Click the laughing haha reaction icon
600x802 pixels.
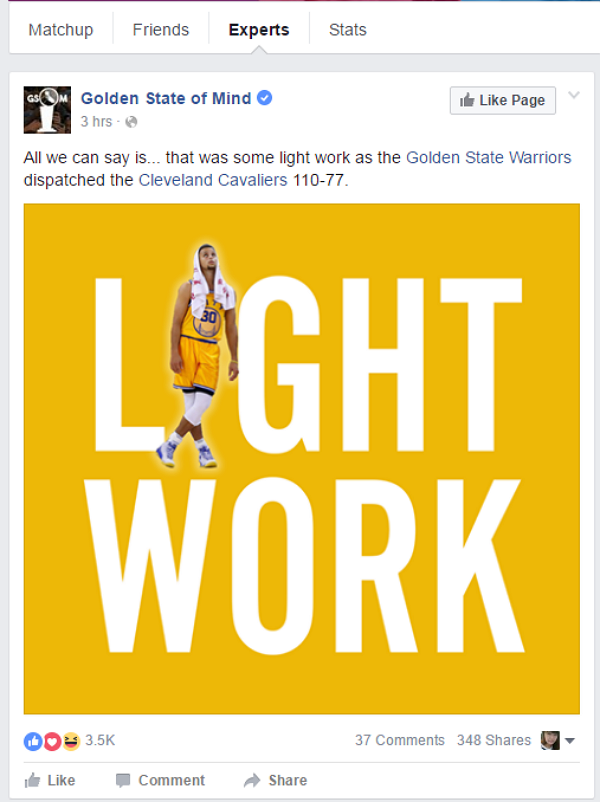(71, 741)
